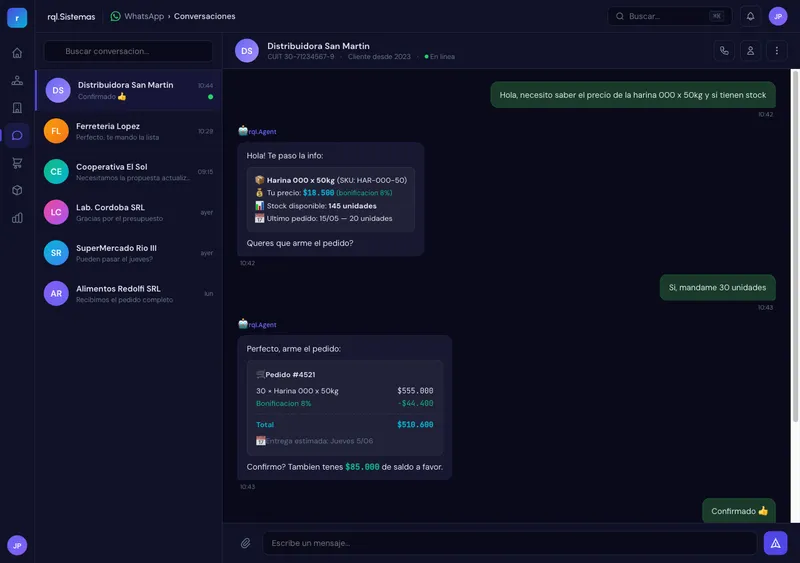Start a phone call with Distribuidora San Martin
800x563 pixels.
[x=723, y=51]
